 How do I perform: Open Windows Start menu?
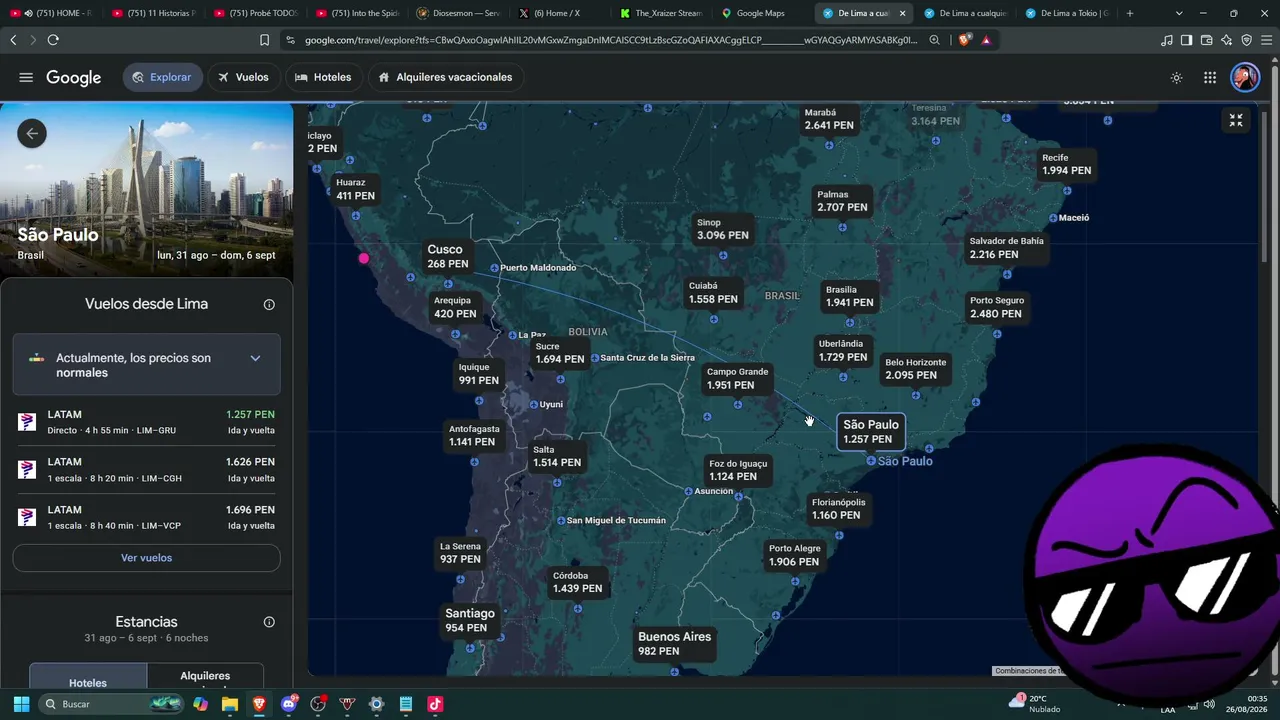[x=21, y=704]
